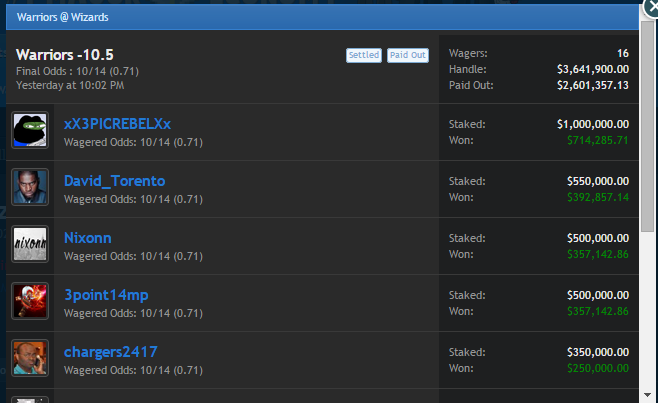Open the chargers2417 username link
This screenshot has width=658, height=403.
(x=111, y=352)
